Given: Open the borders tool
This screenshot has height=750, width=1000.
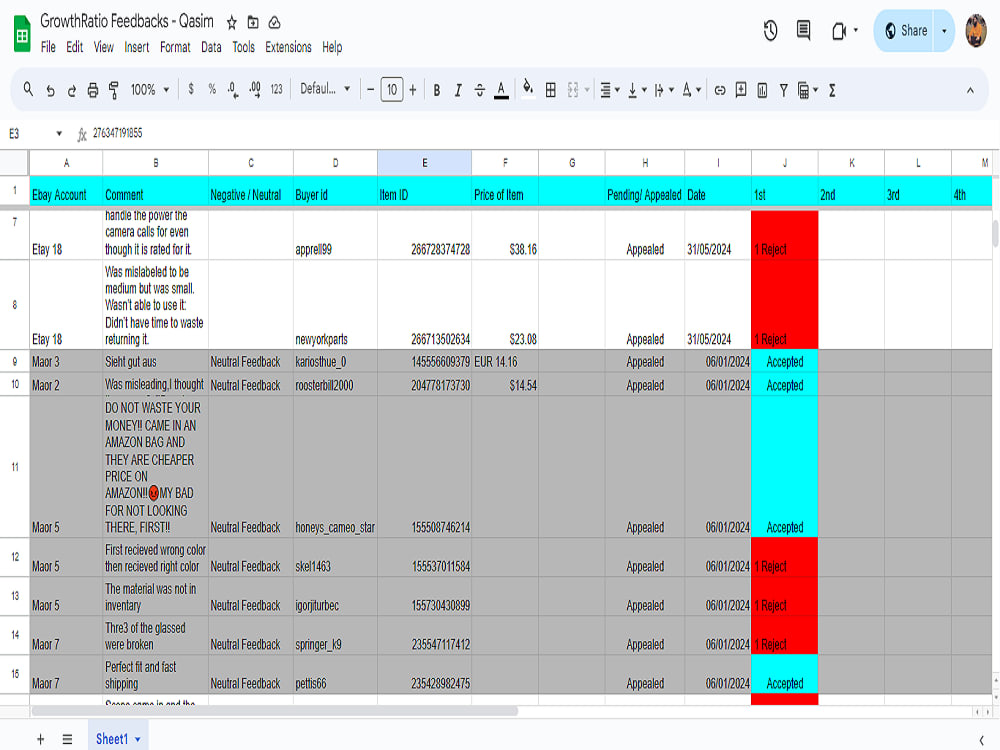Looking at the screenshot, I should [550, 91].
